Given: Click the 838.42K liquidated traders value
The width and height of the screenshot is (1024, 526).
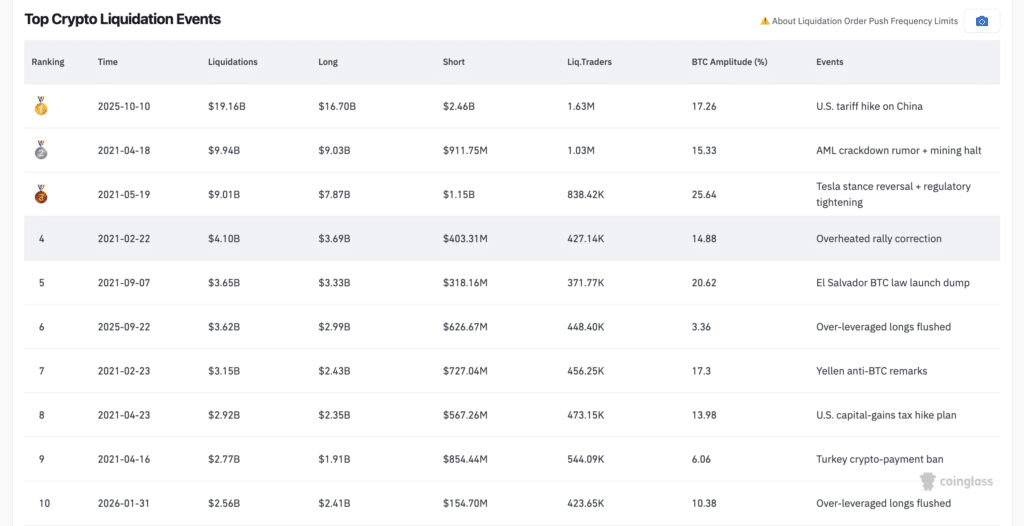Looking at the screenshot, I should pos(586,194).
